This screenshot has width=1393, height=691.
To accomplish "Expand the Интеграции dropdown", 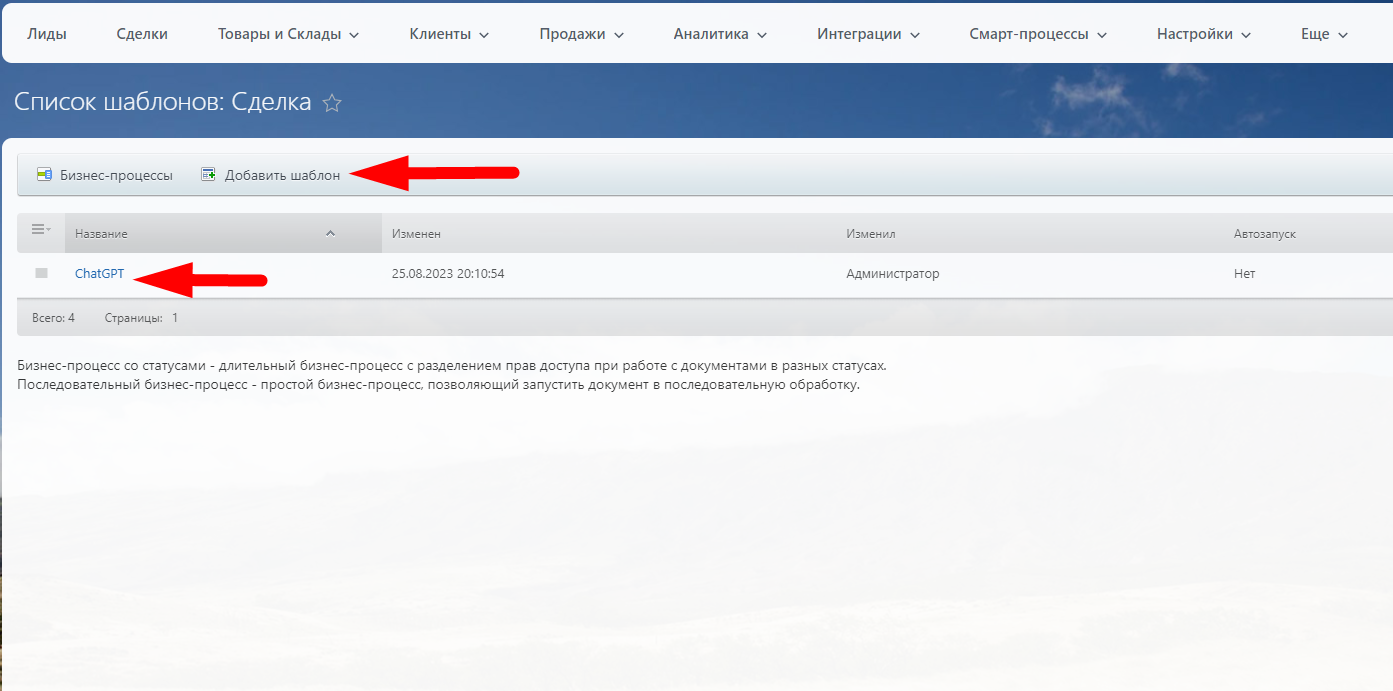I will point(867,33).
